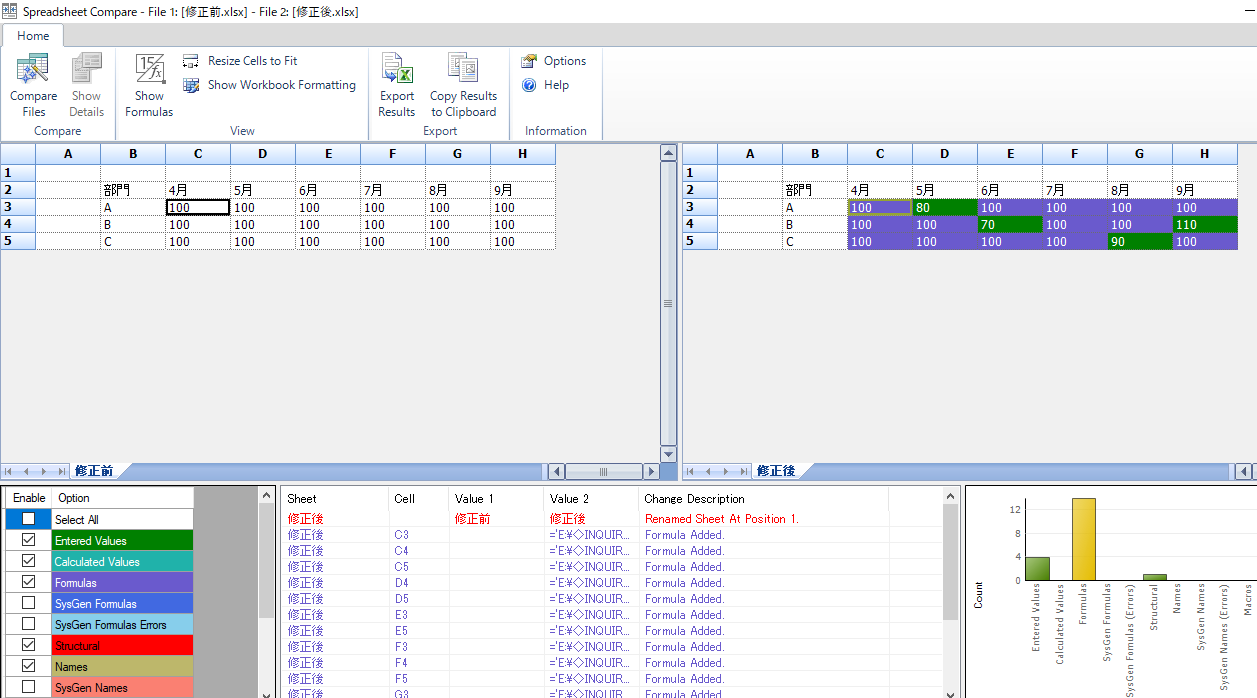The height and width of the screenshot is (698, 1257).
Task: Uncheck the Entered Values checkbox
Action: [x=28, y=540]
